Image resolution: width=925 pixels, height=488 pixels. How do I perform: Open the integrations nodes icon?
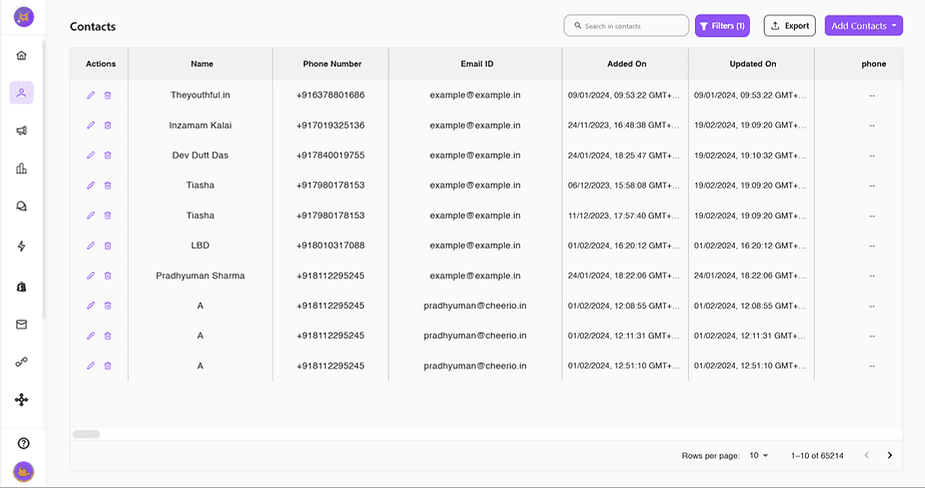coord(21,400)
